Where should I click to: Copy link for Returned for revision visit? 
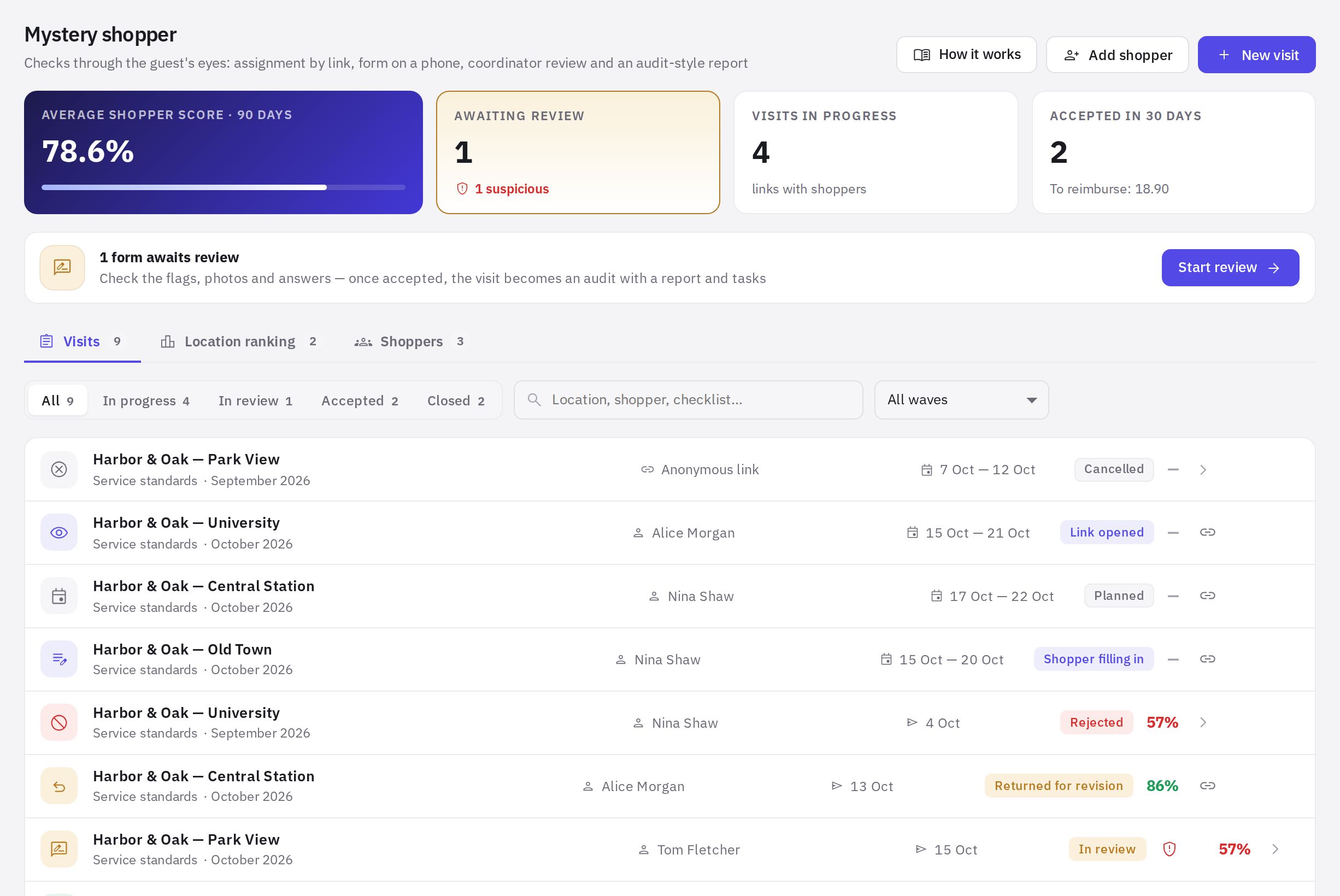coord(1207,786)
